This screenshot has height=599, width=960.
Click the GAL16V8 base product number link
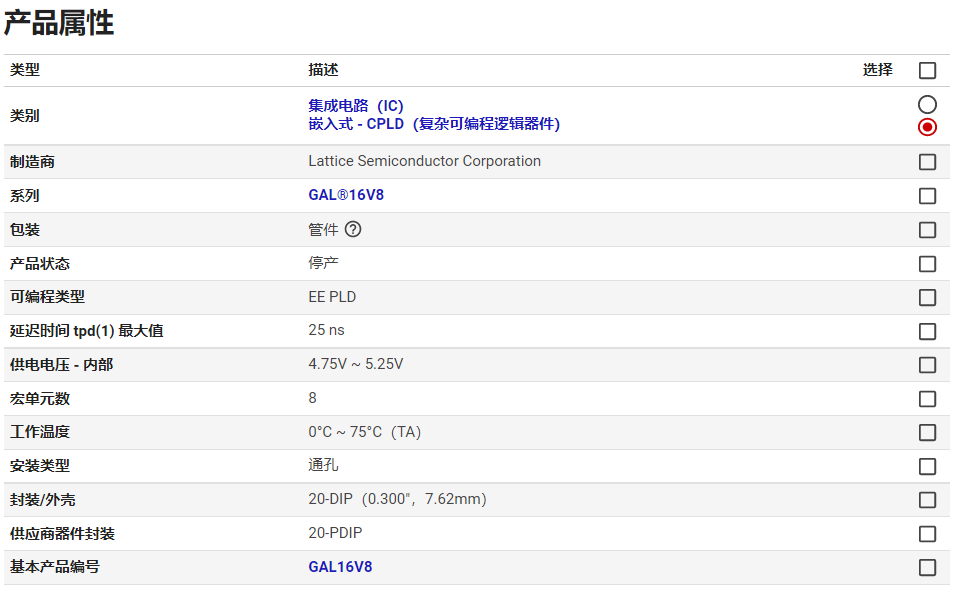(340, 567)
